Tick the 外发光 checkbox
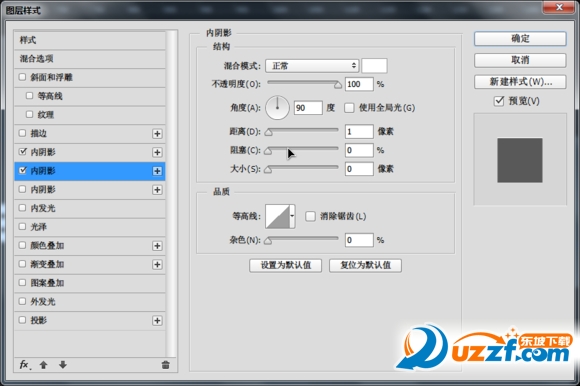This screenshot has width=580, height=386. click(23, 301)
